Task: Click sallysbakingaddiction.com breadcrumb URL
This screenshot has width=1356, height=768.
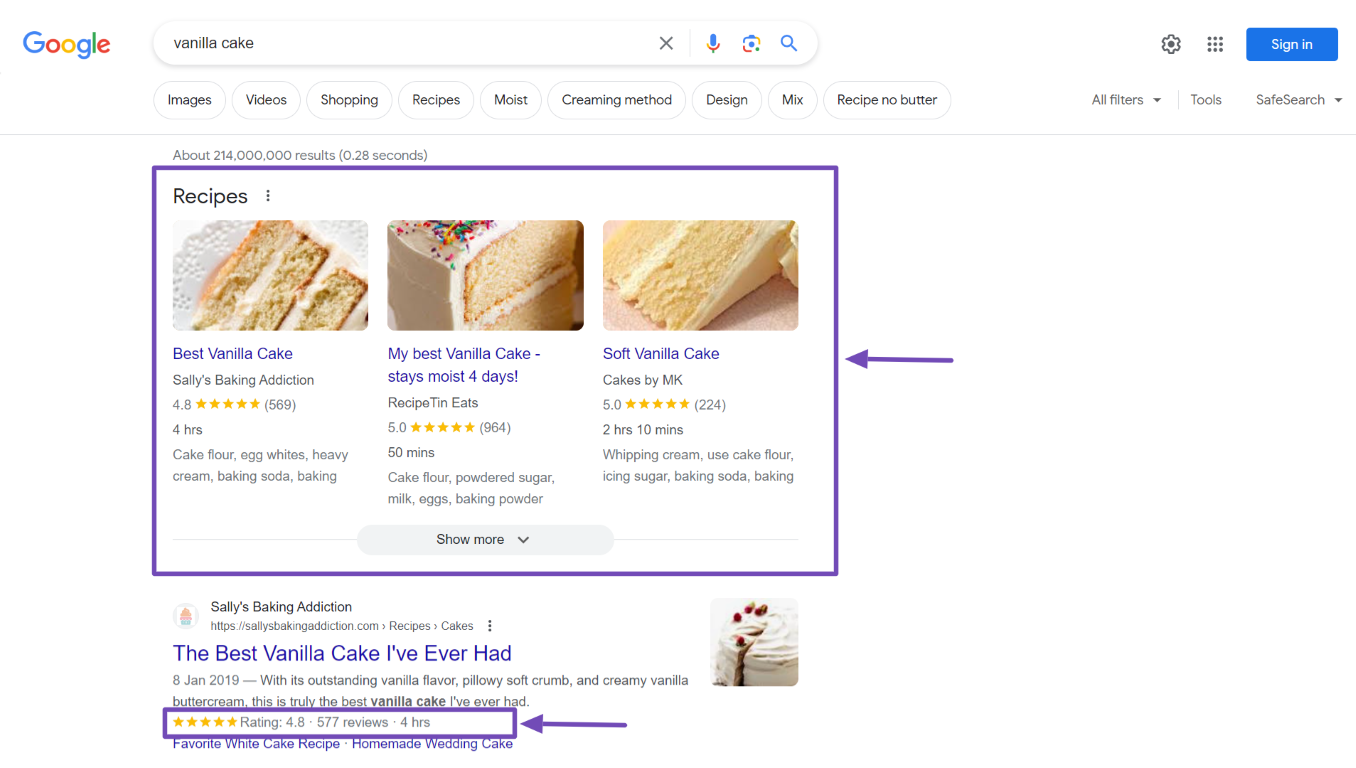Action: click(342, 626)
